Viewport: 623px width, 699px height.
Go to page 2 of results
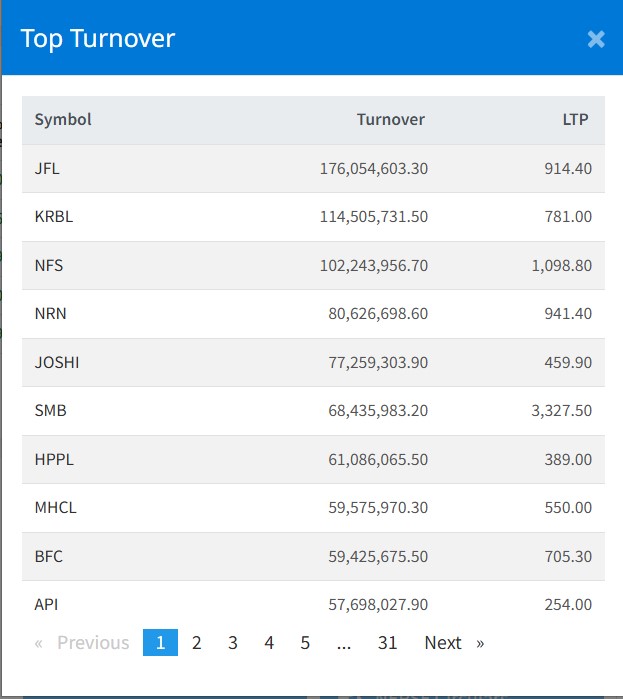tap(197, 643)
